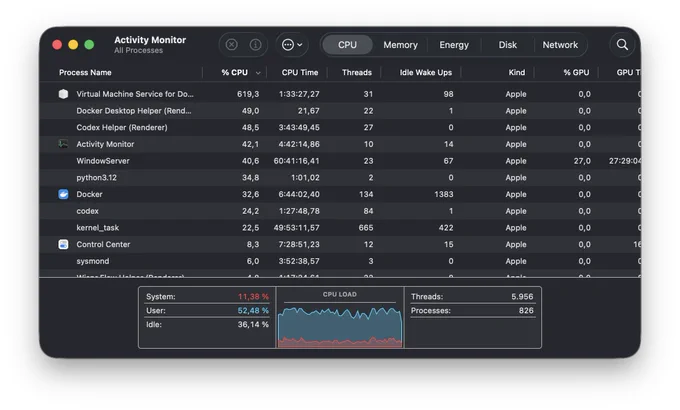The height and width of the screenshot is (410, 680).
Task: Select the Activity Monitor process name
Action: [105, 144]
